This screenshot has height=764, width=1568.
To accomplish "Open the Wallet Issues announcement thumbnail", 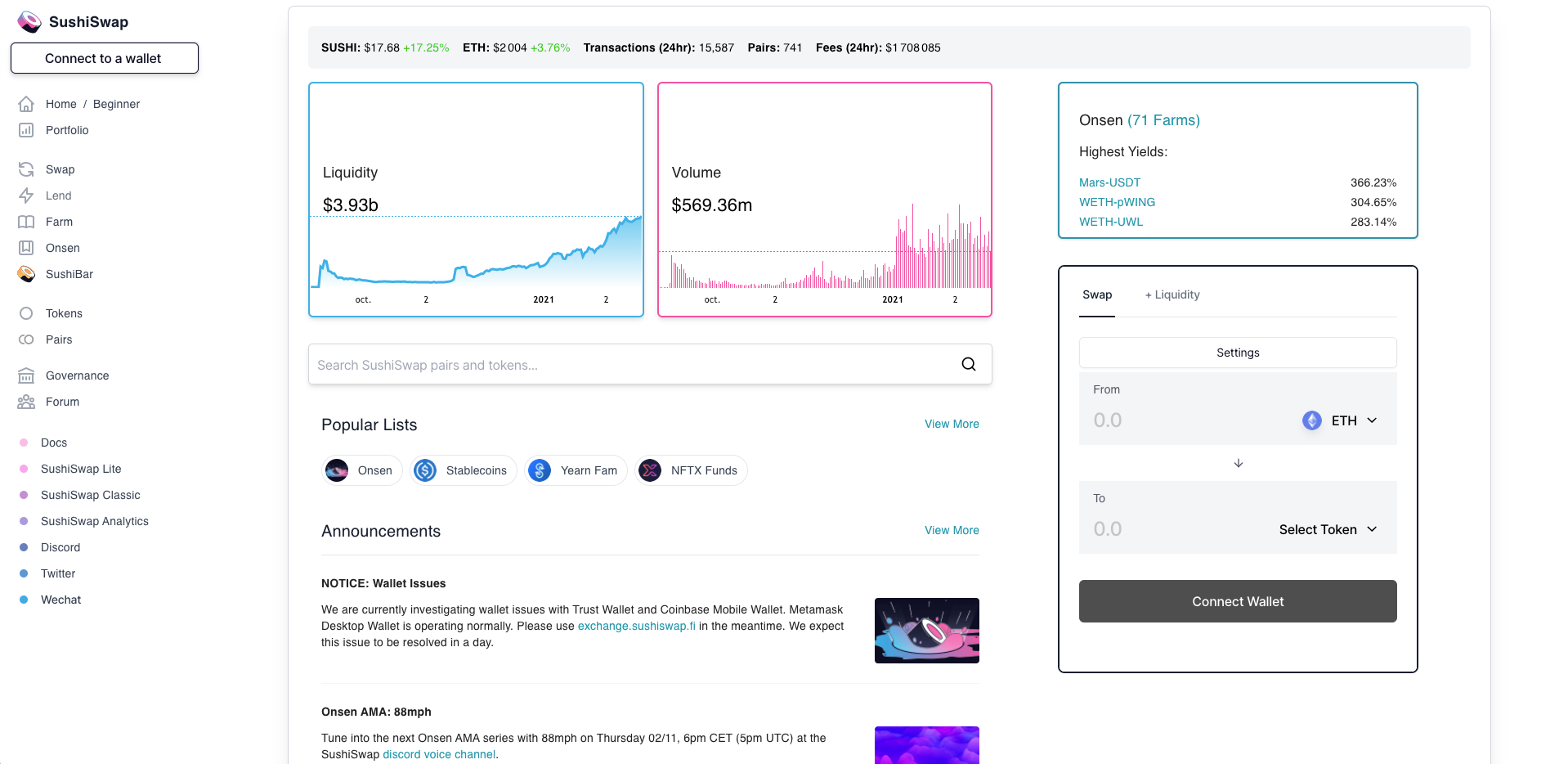I will (x=927, y=631).
